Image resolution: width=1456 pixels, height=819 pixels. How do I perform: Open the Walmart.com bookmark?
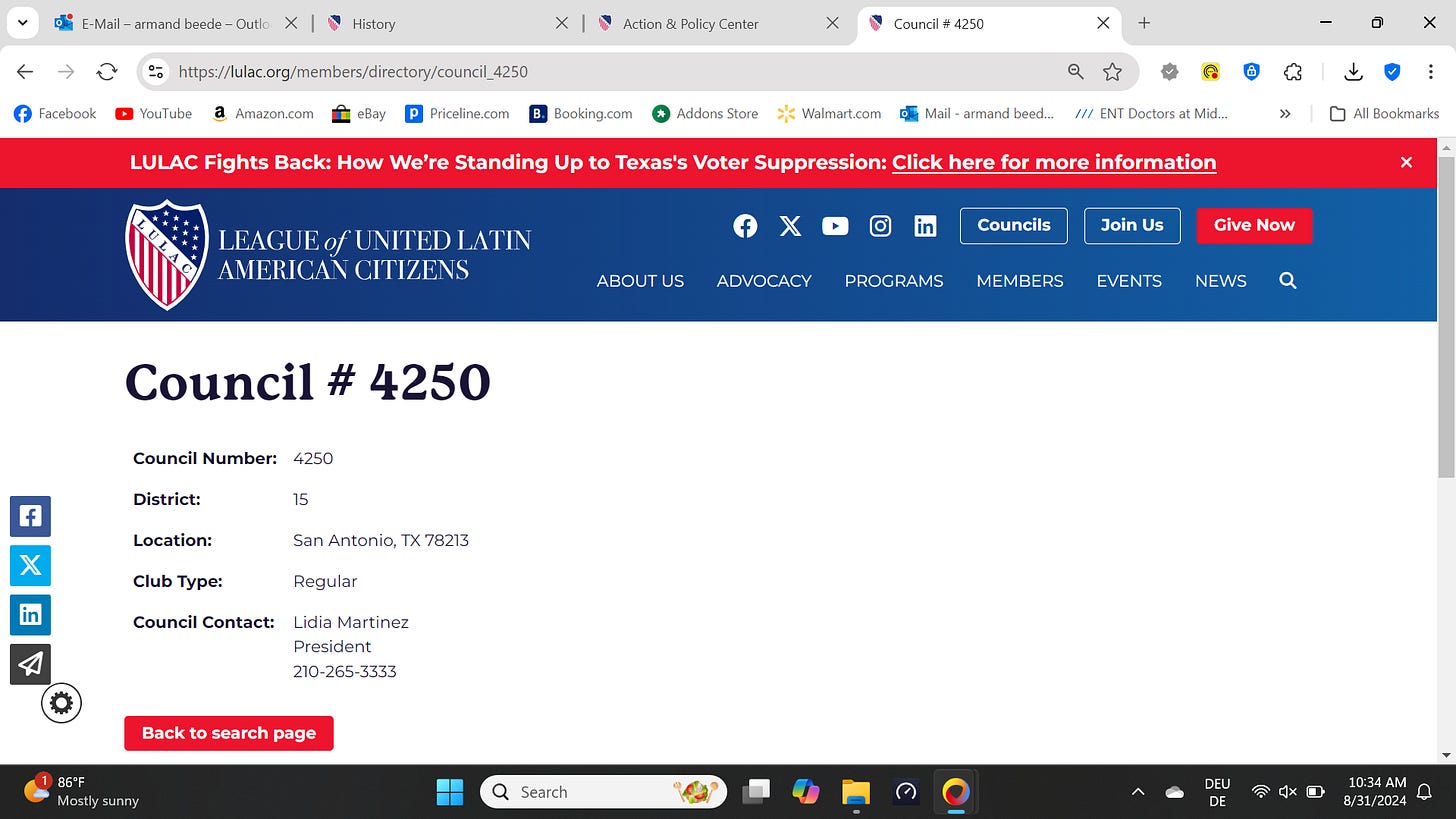(829, 114)
